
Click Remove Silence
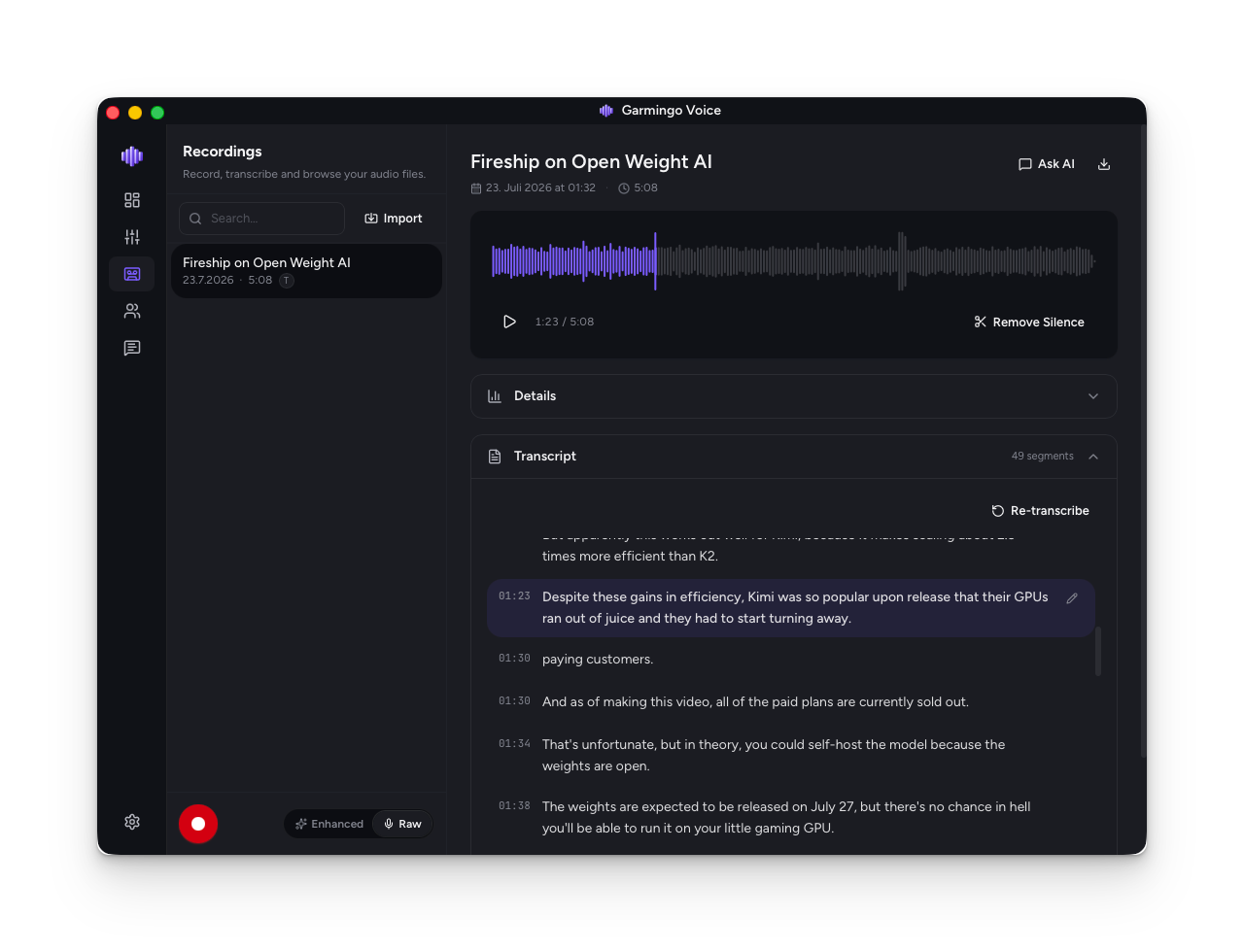pyautogui.click(x=1029, y=323)
